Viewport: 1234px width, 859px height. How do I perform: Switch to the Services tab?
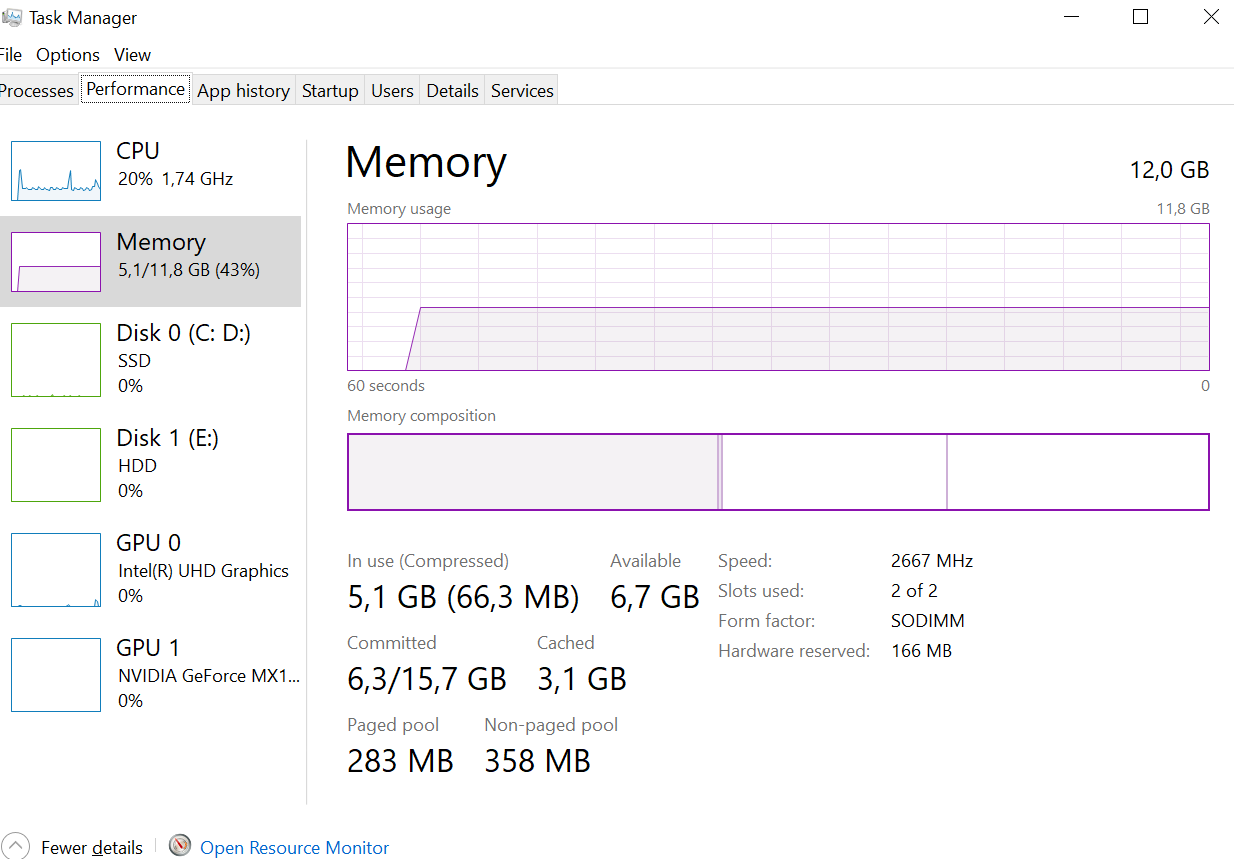click(522, 90)
